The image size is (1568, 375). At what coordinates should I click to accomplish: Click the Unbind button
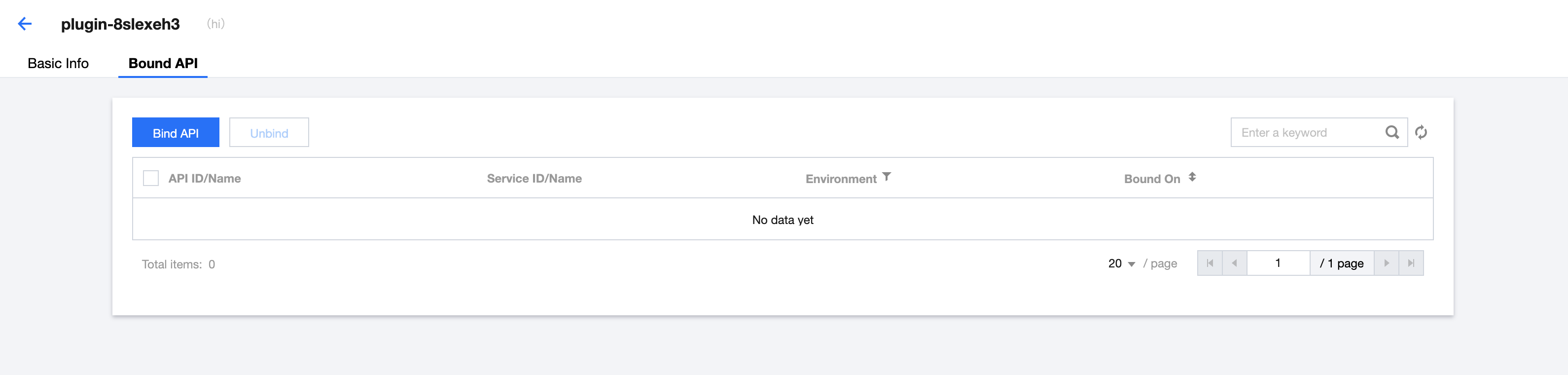[x=269, y=133]
